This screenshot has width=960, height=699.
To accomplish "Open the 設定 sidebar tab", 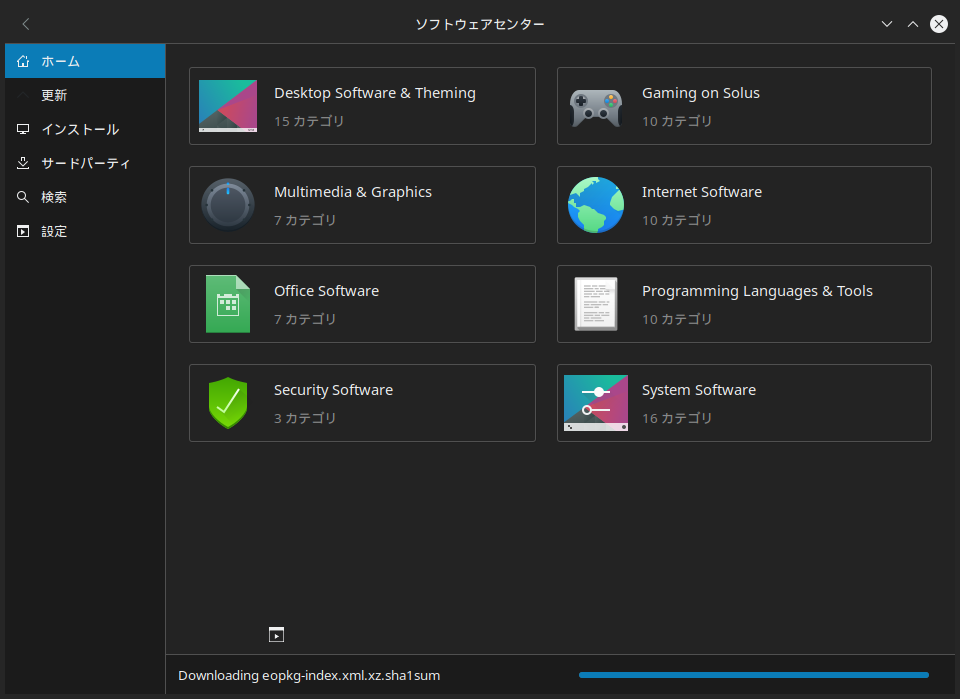I will pos(85,231).
